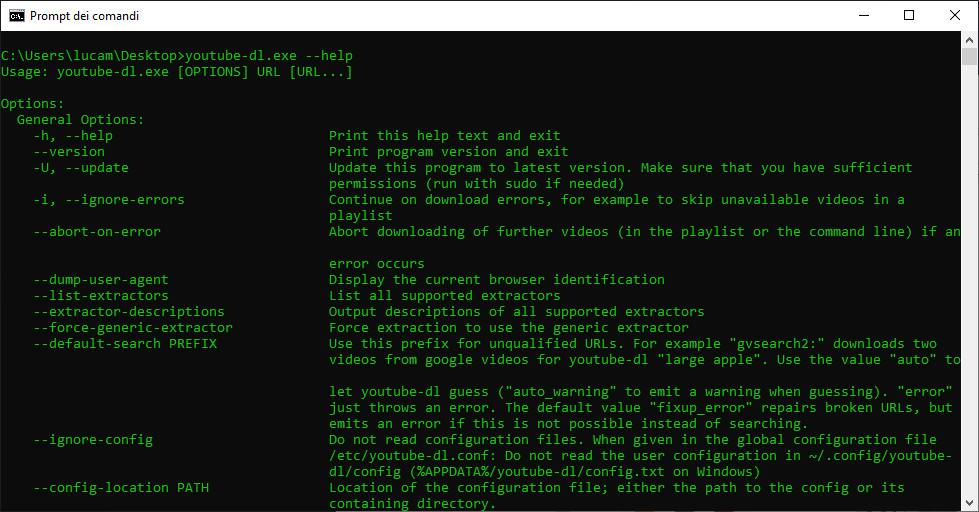979x512 pixels.
Task: Click 'List all supported extractors' description
Action: coord(445,295)
